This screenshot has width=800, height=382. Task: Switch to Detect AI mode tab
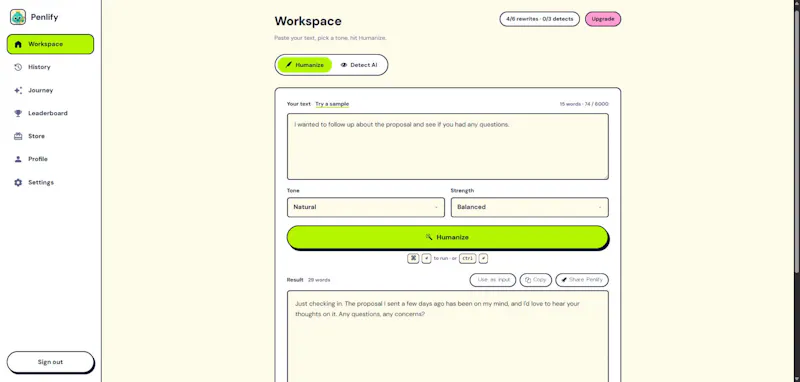tap(359, 65)
